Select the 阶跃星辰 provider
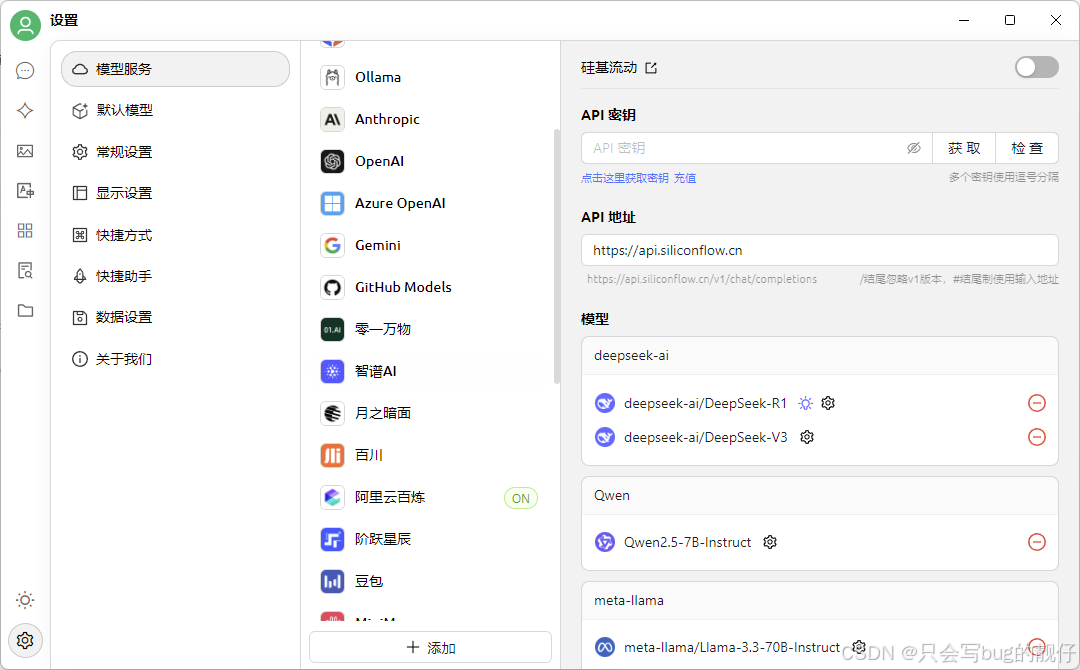Screen dimensions: 1080x670 (x=430, y=539)
